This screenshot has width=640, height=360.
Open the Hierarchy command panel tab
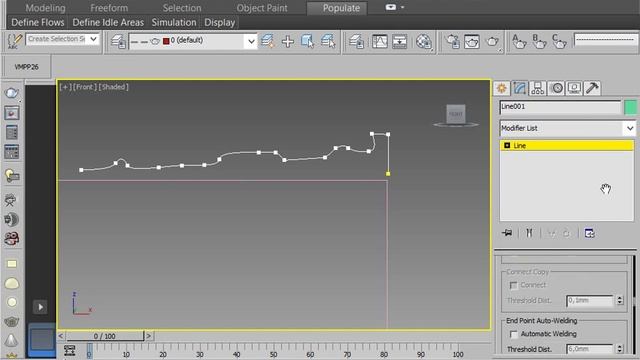[x=538, y=88]
